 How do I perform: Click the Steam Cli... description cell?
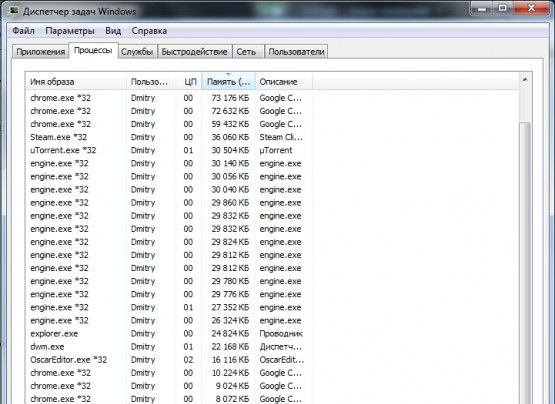pyautogui.click(x=281, y=137)
